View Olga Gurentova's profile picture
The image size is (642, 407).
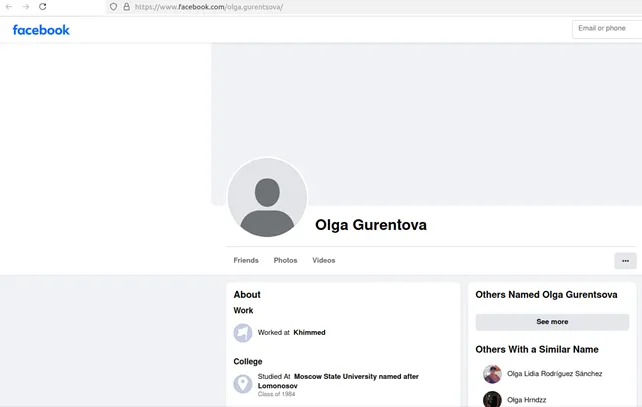[267, 197]
